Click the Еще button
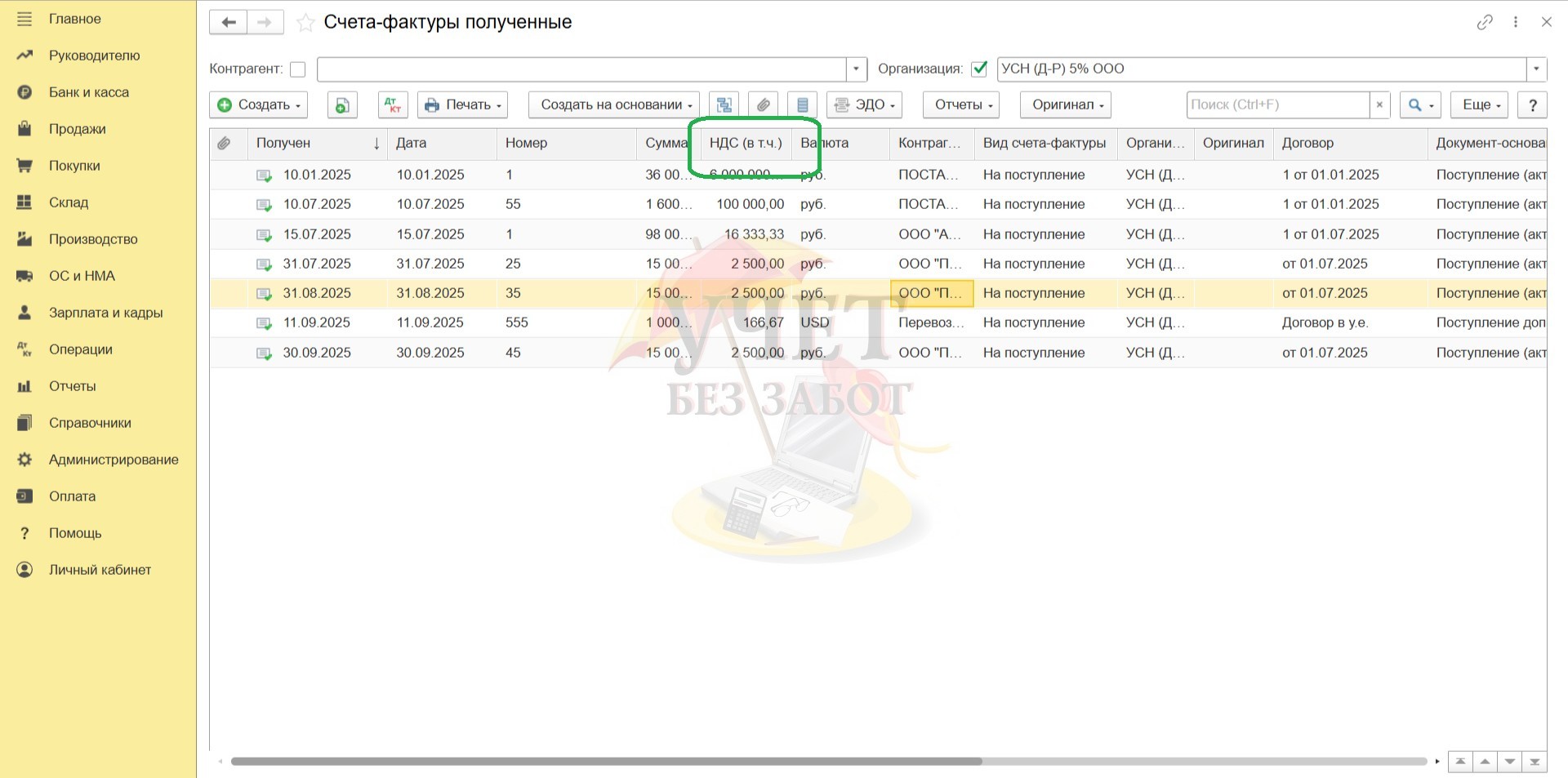Viewport: 1568px width, 778px height. [1481, 105]
